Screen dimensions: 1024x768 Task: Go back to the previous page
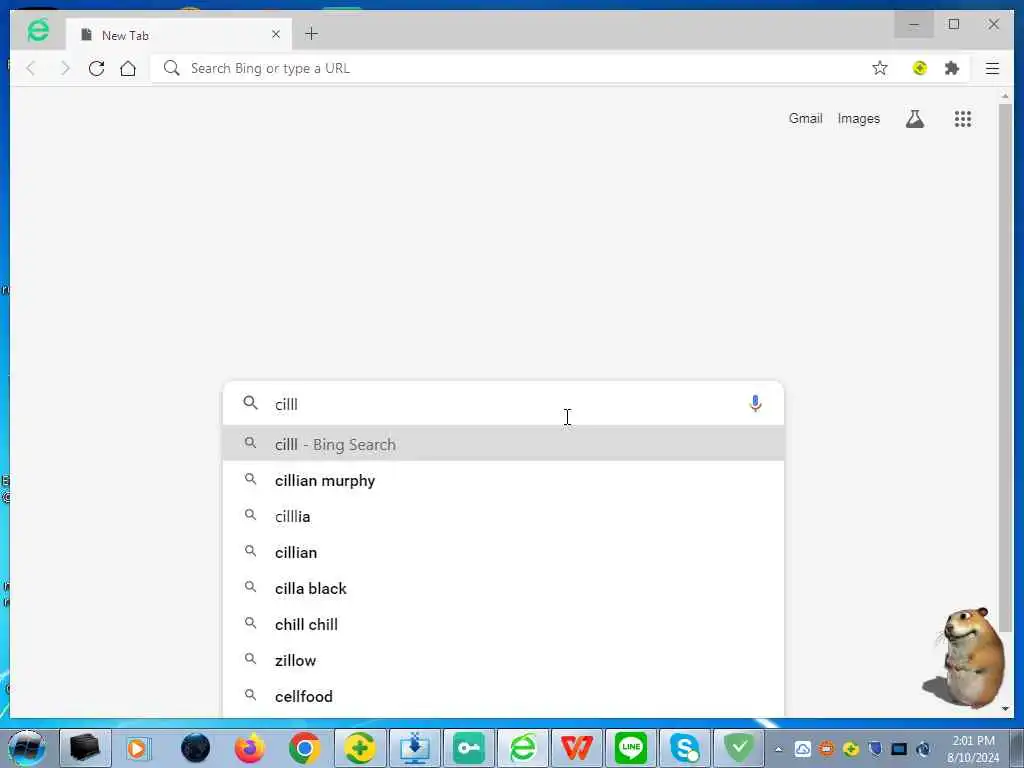[x=31, y=68]
